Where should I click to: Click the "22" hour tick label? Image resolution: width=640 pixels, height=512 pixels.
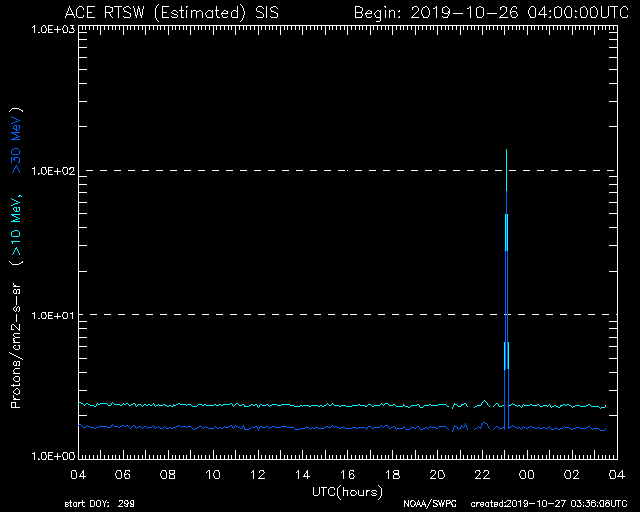coord(482,475)
